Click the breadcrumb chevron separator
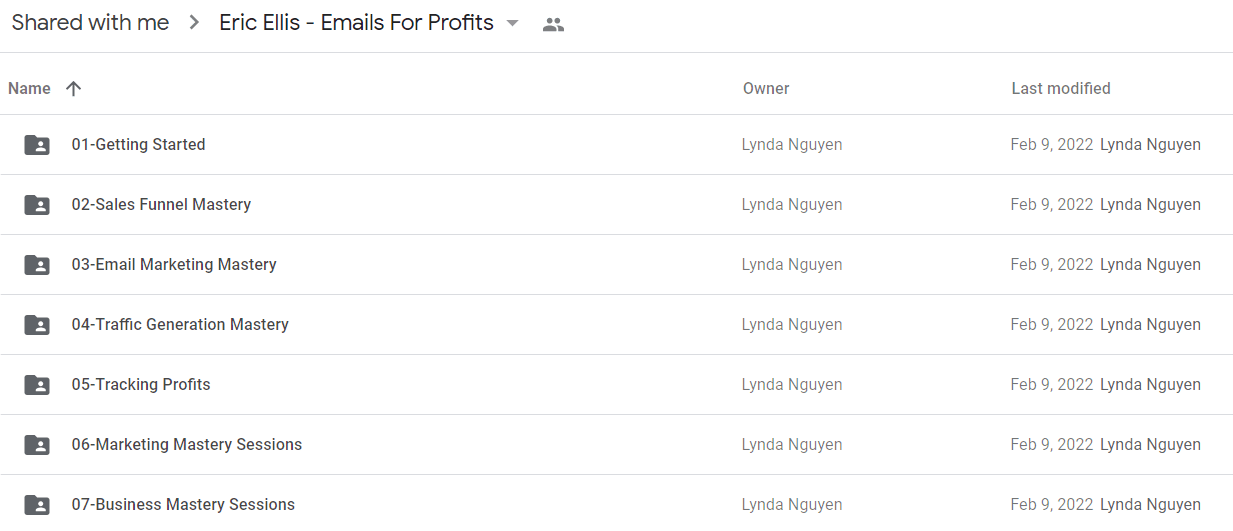The width and height of the screenshot is (1233, 531). click(x=194, y=23)
